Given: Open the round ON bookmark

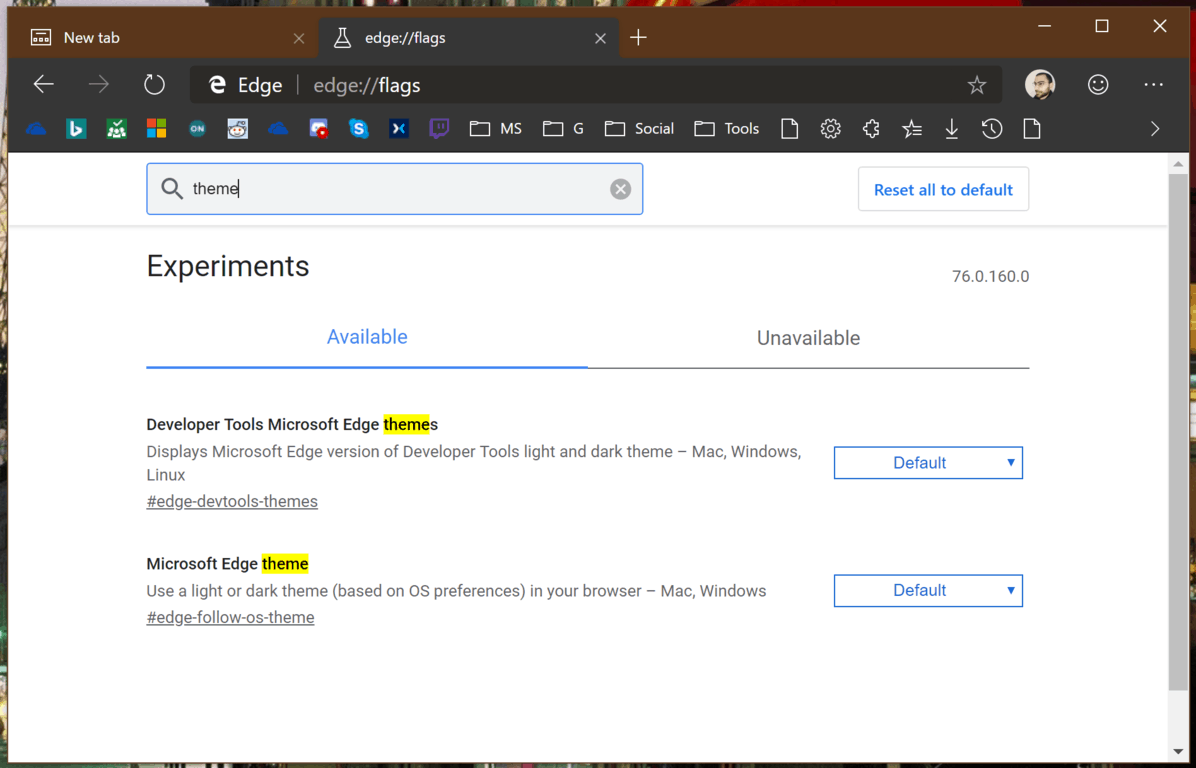Looking at the screenshot, I should pos(198,129).
